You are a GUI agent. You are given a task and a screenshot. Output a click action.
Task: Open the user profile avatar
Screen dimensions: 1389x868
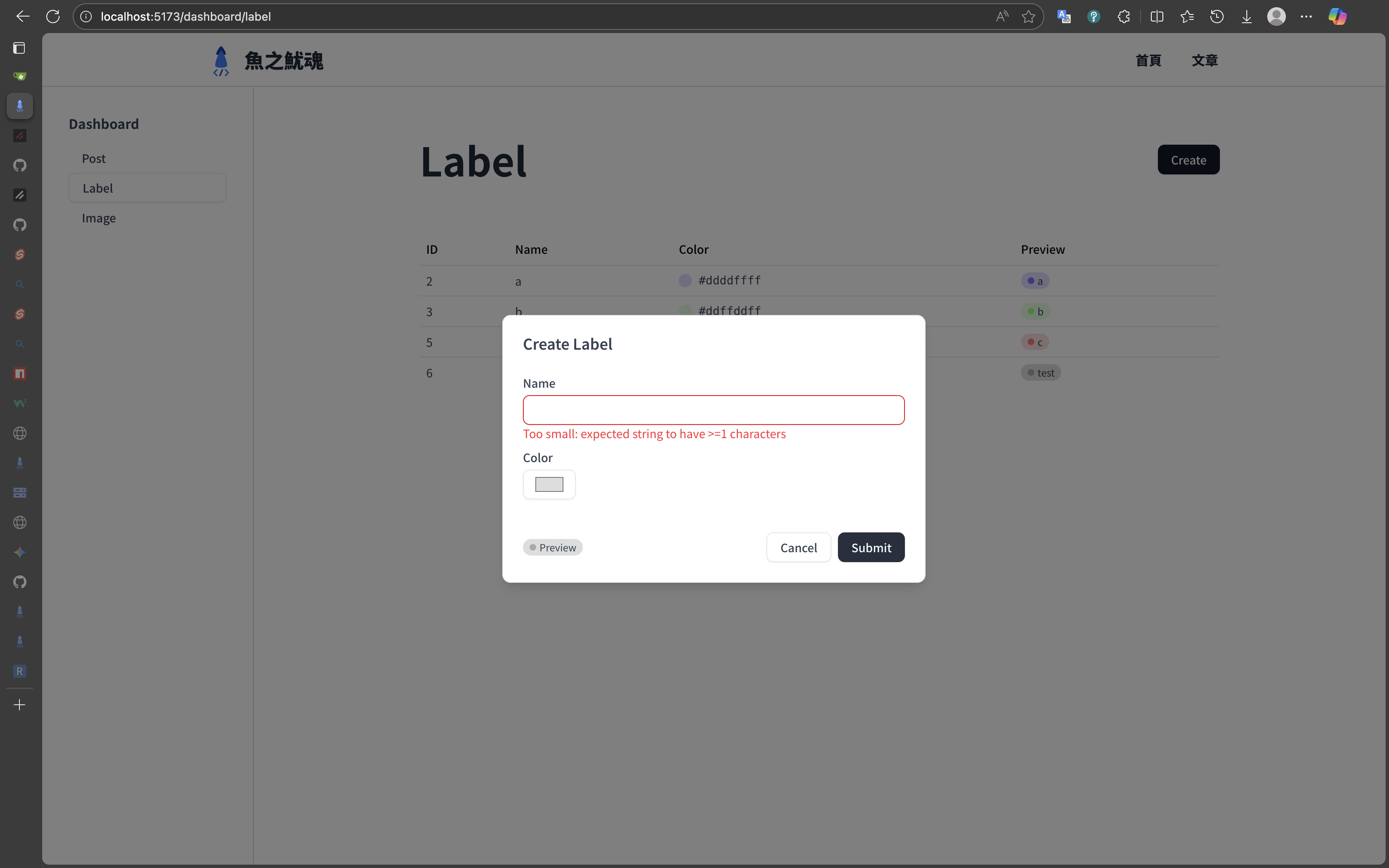point(1276,17)
